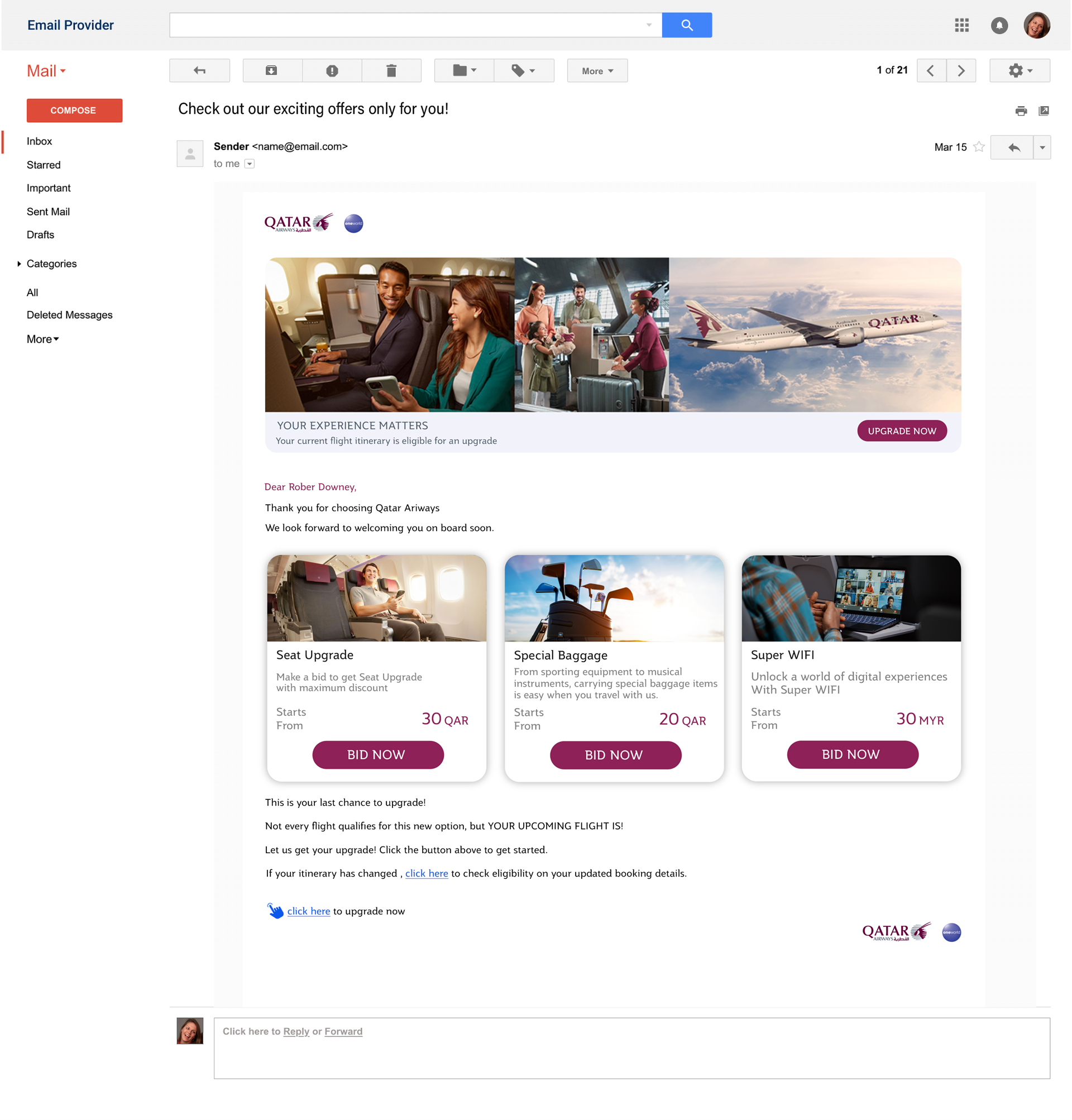Open notifications bell icon
The height and width of the screenshot is (1120, 1072).
click(999, 25)
